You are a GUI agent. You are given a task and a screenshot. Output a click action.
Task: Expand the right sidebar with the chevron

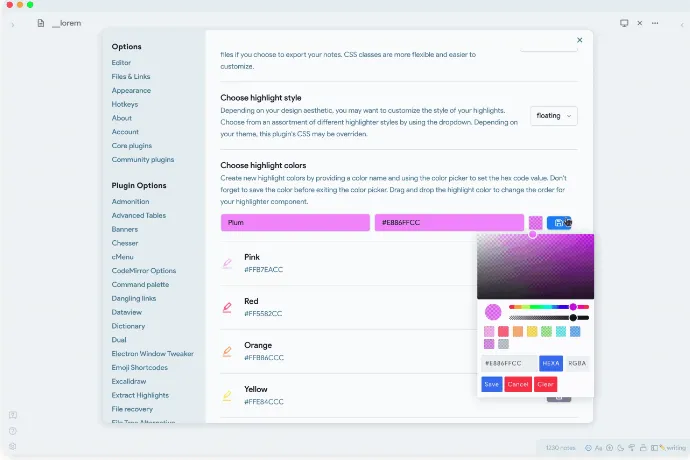pyautogui.click(x=682, y=25)
